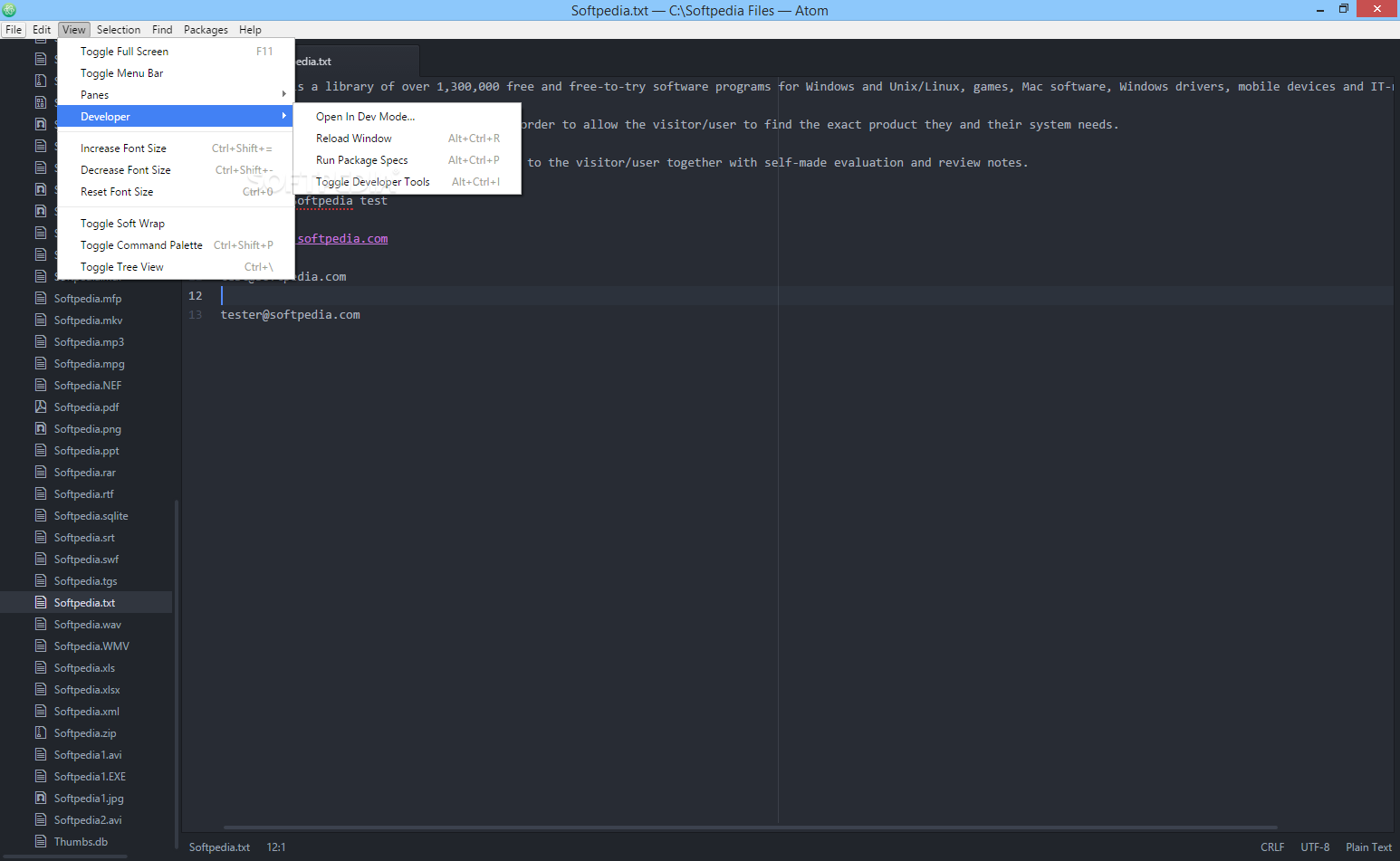Viewport: 1400px width, 861px height.
Task: Open the Find menu
Action: pyautogui.click(x=162, y=30)
